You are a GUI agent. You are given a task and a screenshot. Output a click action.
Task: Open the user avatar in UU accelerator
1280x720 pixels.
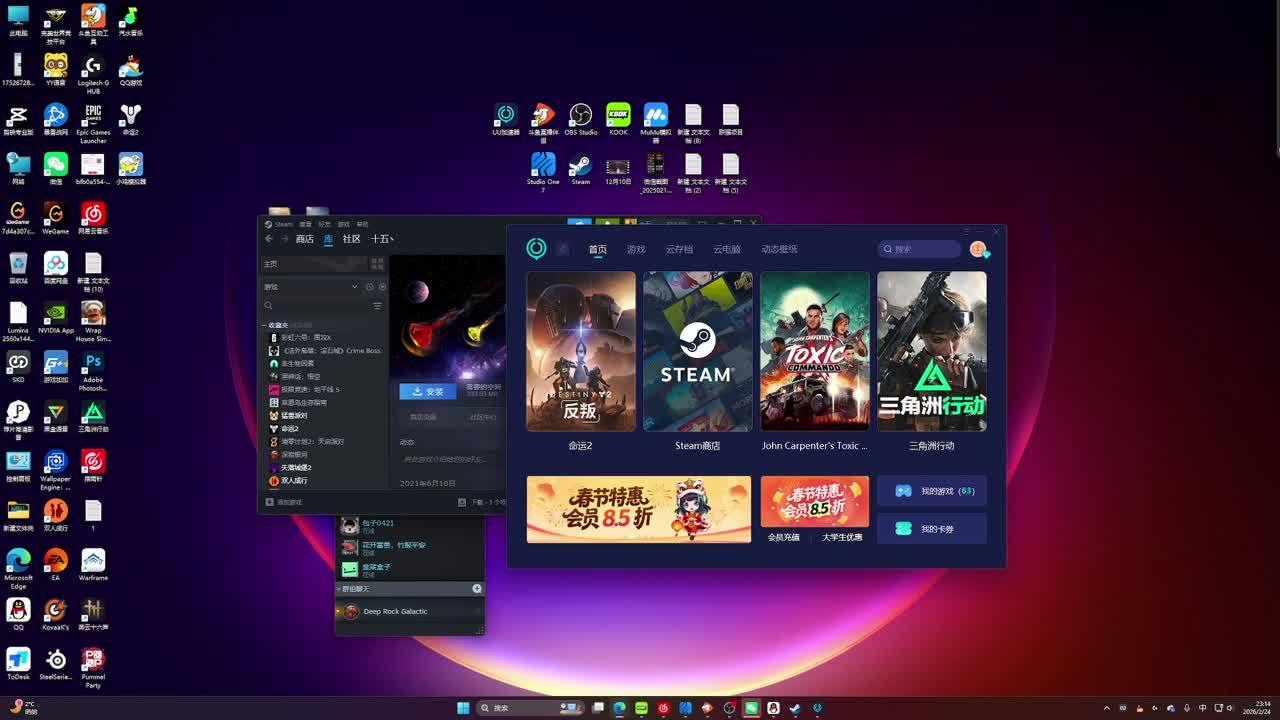pos(978,249)
